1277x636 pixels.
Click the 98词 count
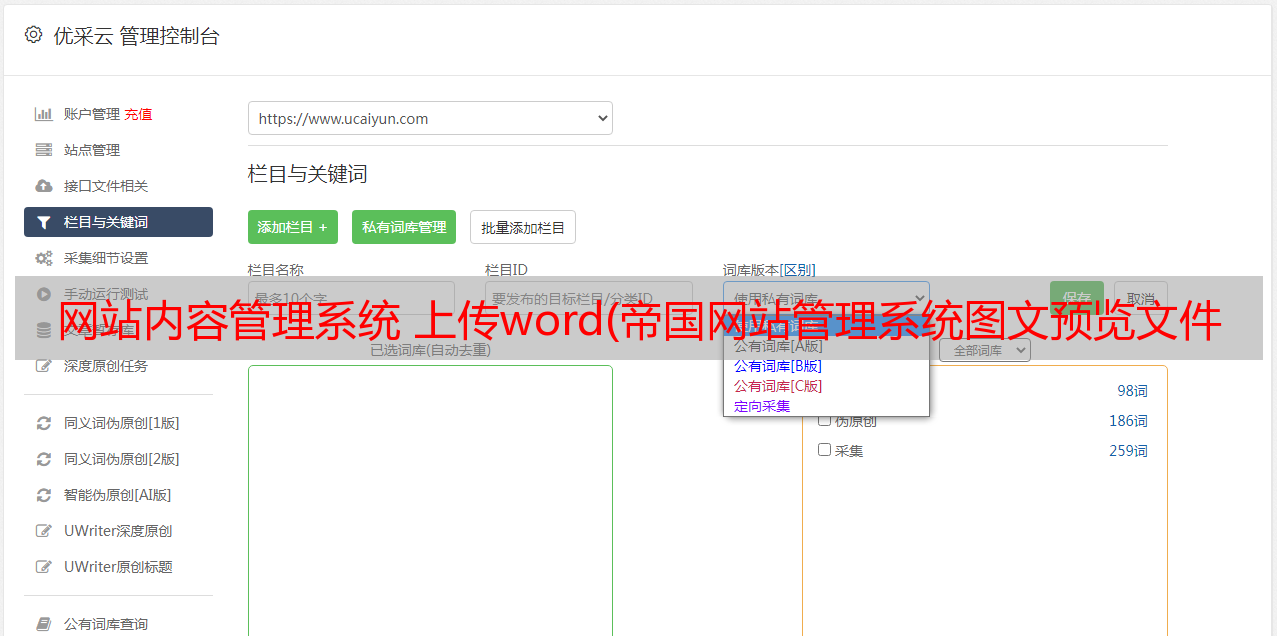point(1132,391)
